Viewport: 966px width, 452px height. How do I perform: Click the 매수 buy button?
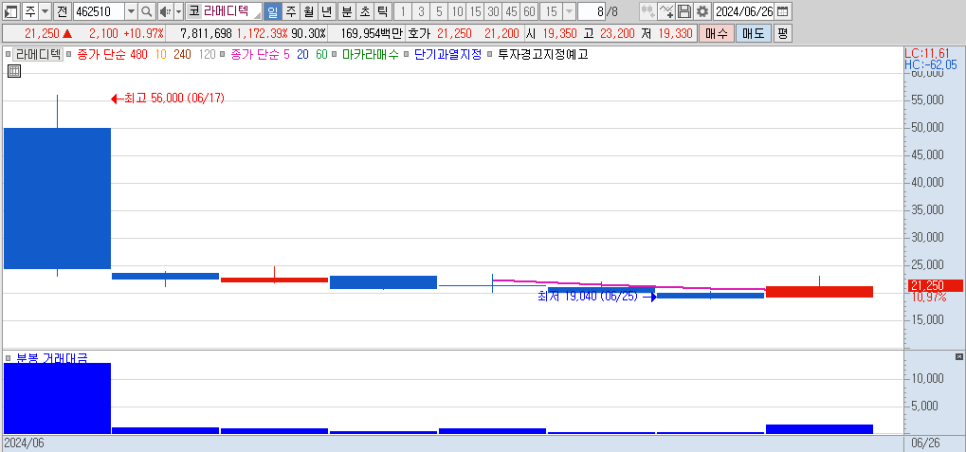[716, 33]
